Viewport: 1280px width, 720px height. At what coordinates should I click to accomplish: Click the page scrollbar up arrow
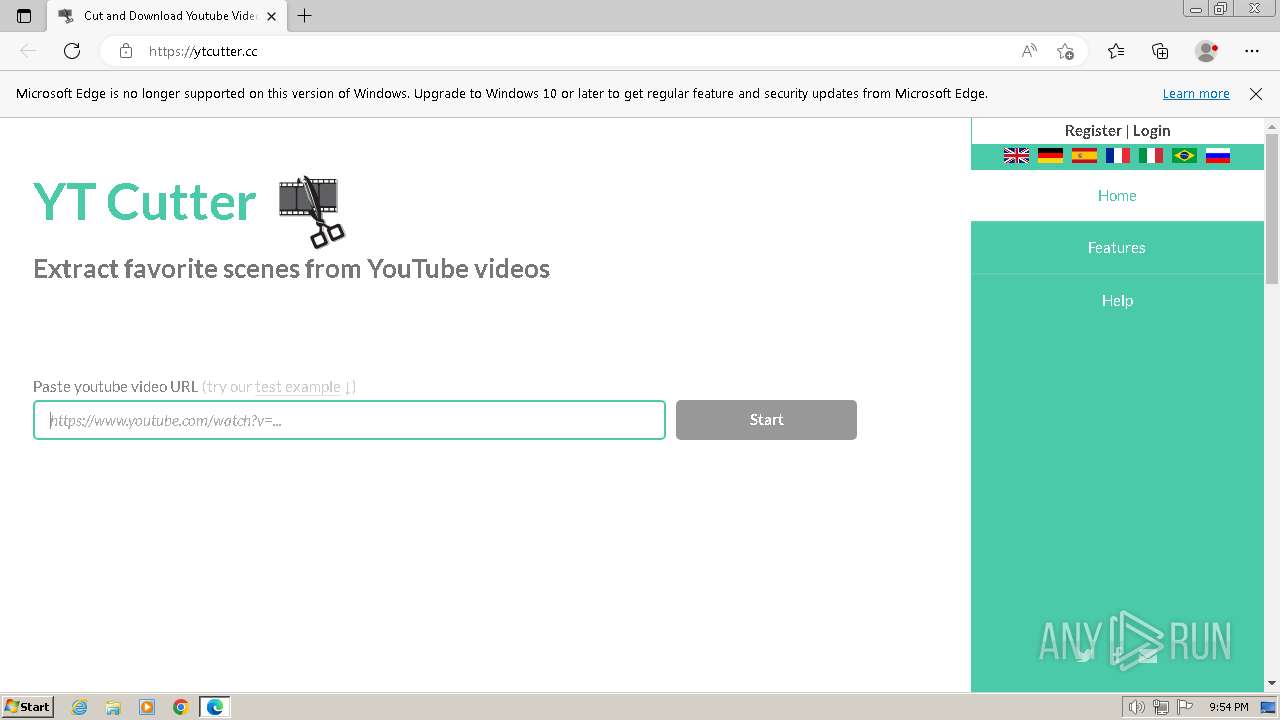[1272, 127]
